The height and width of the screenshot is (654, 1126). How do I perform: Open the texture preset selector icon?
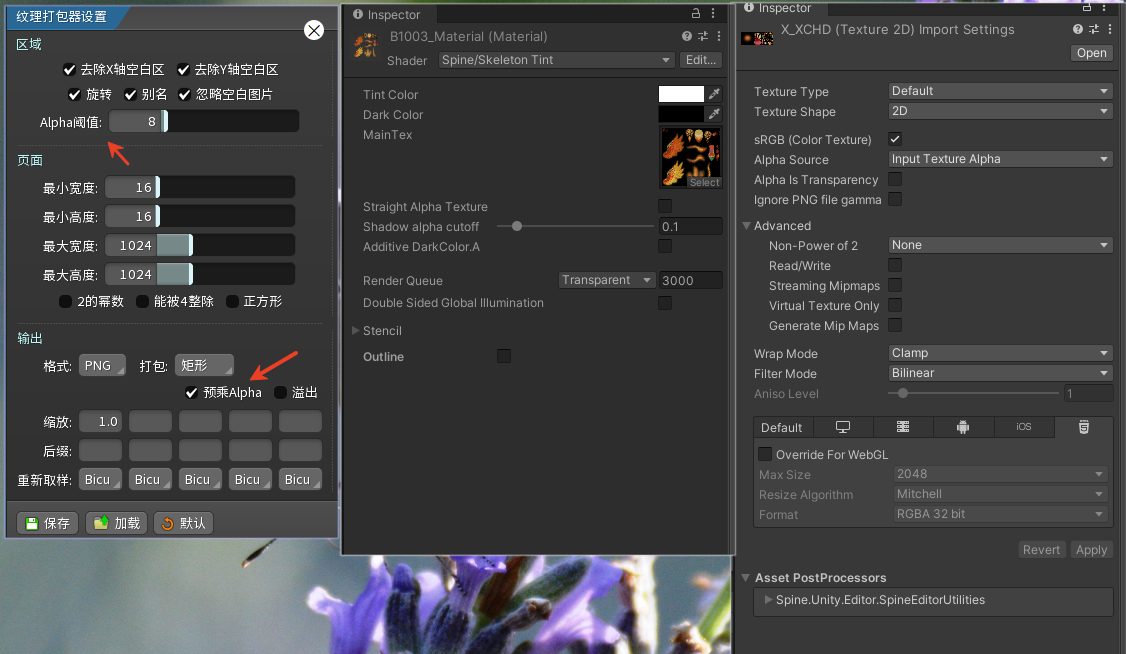[1094, 30]
